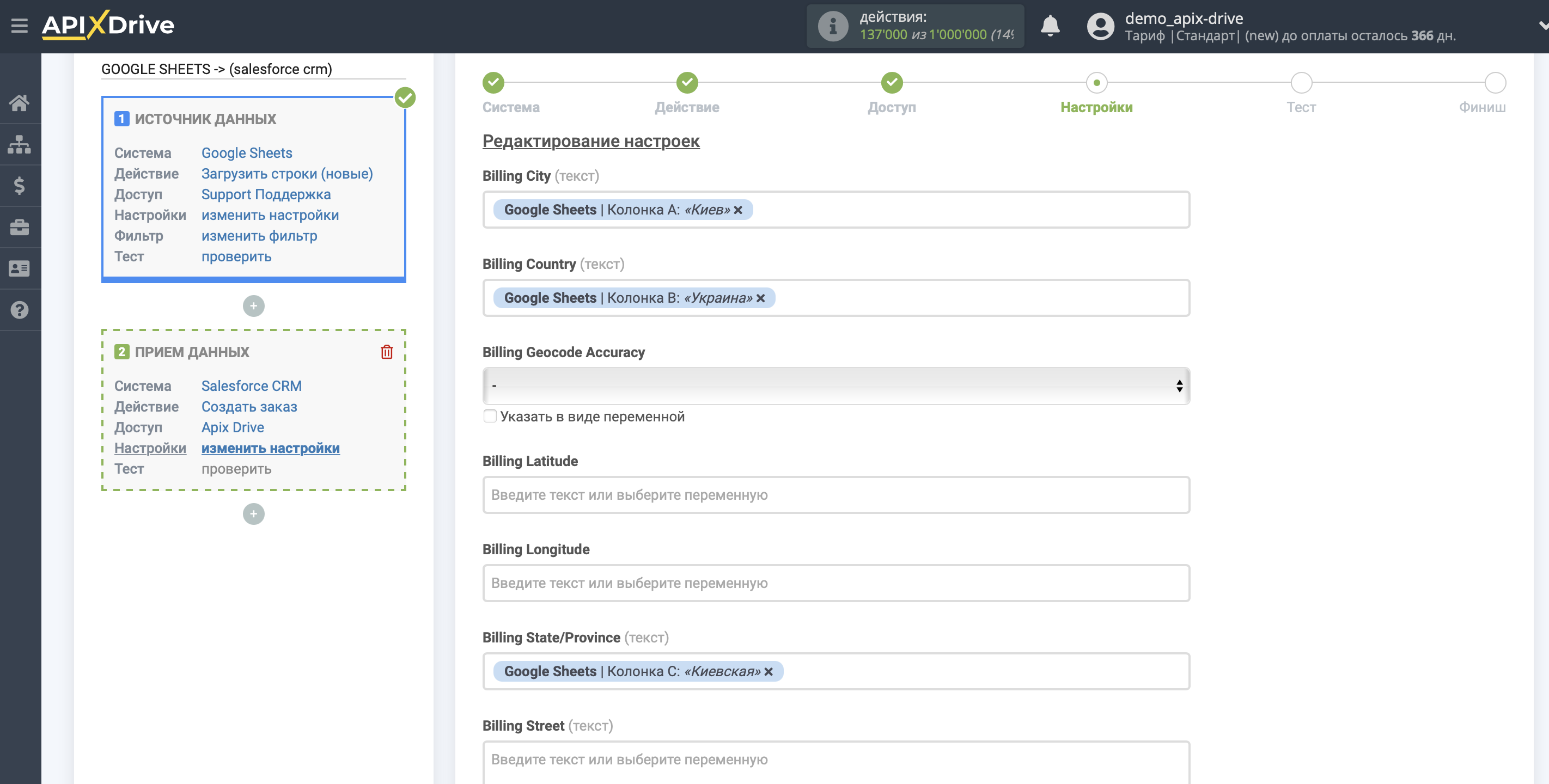Open the help question mark icon
This screenshot has height=784, width=1549.
pyautogui.click(x=19, y=310)
